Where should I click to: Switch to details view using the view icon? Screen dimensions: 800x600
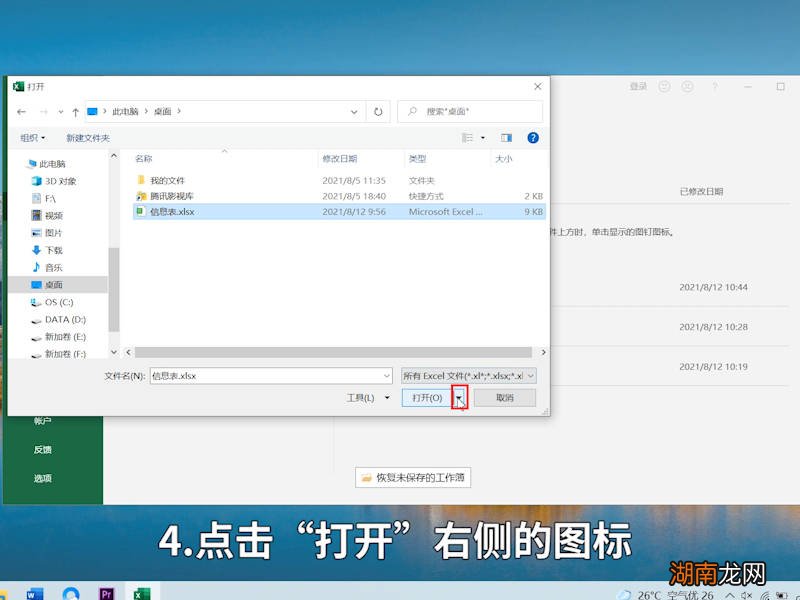[468, 137]
